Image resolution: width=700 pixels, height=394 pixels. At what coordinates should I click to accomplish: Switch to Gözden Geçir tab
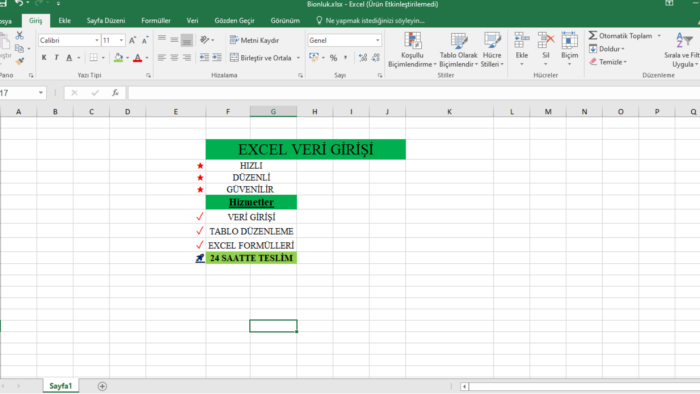234,21
